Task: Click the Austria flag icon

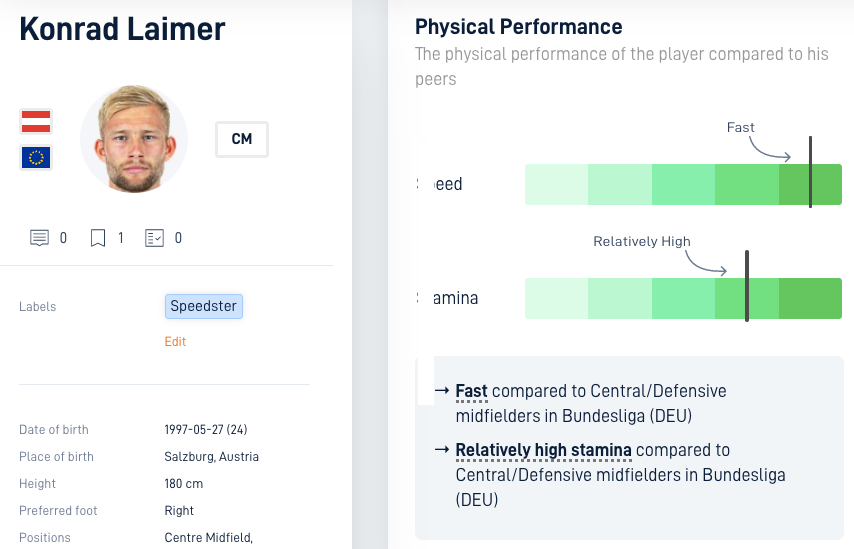Action: 36,121
